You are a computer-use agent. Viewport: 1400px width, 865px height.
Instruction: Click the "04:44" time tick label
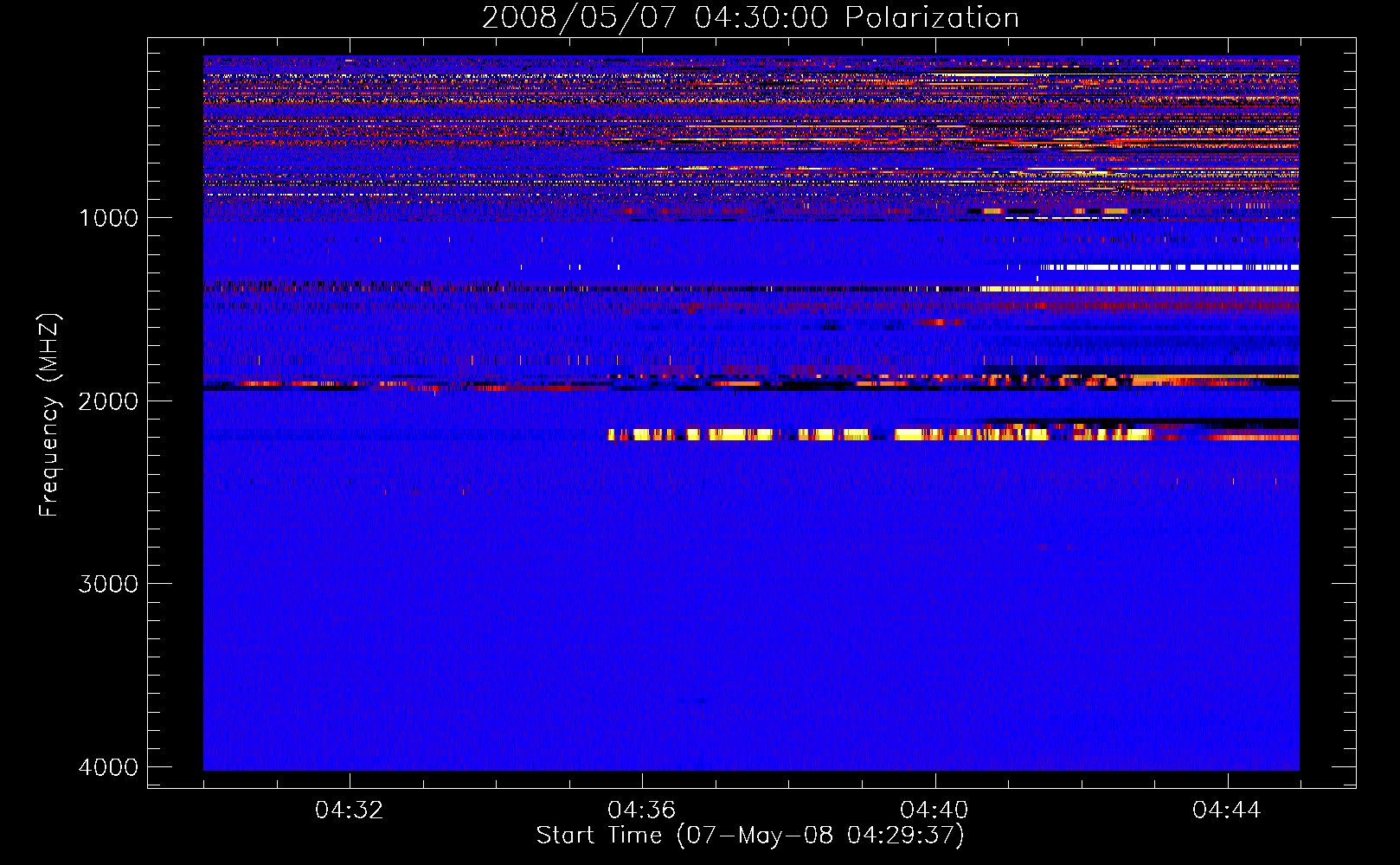pos(1227,811)
